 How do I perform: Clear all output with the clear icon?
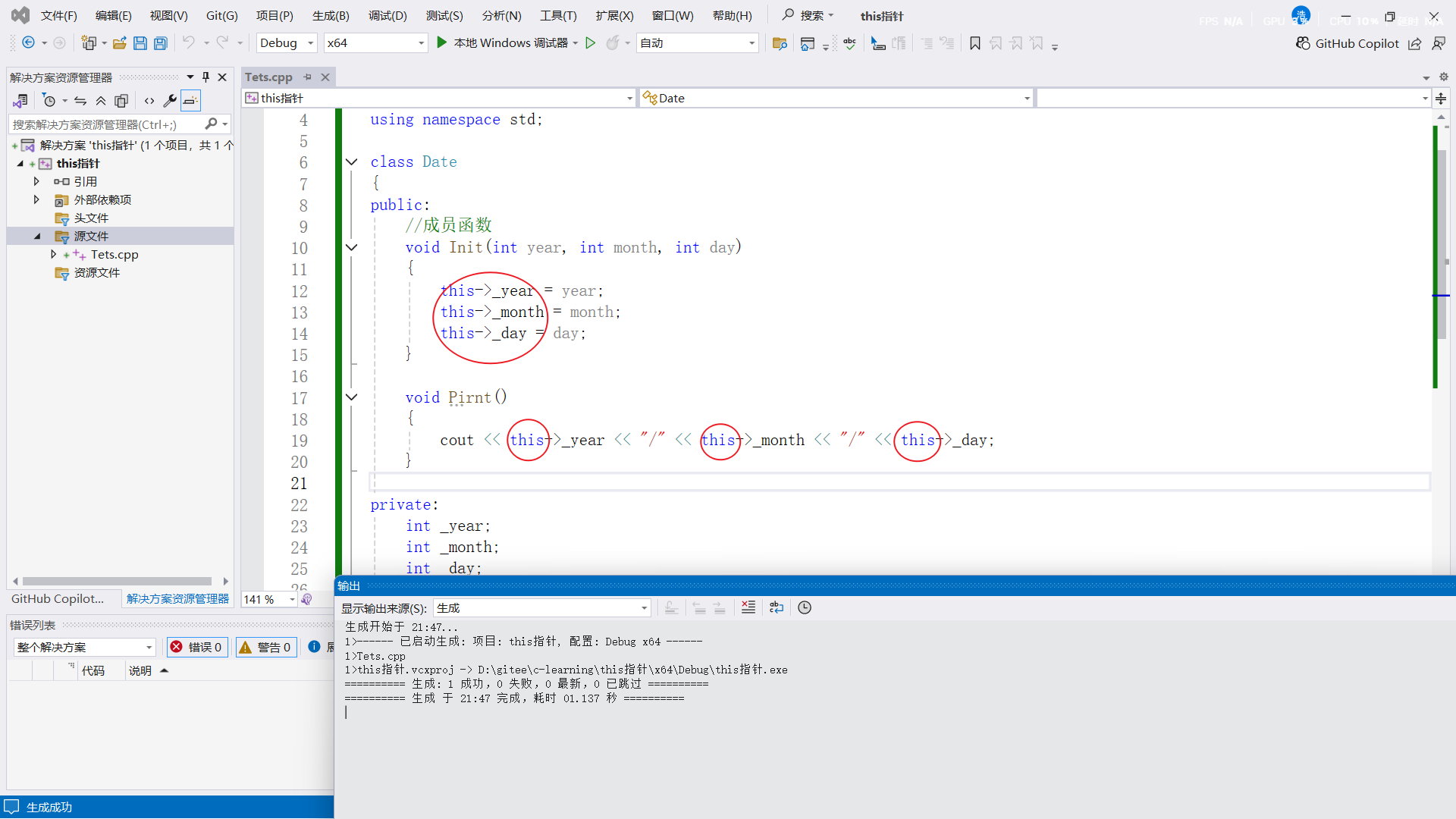pos(748,607)
